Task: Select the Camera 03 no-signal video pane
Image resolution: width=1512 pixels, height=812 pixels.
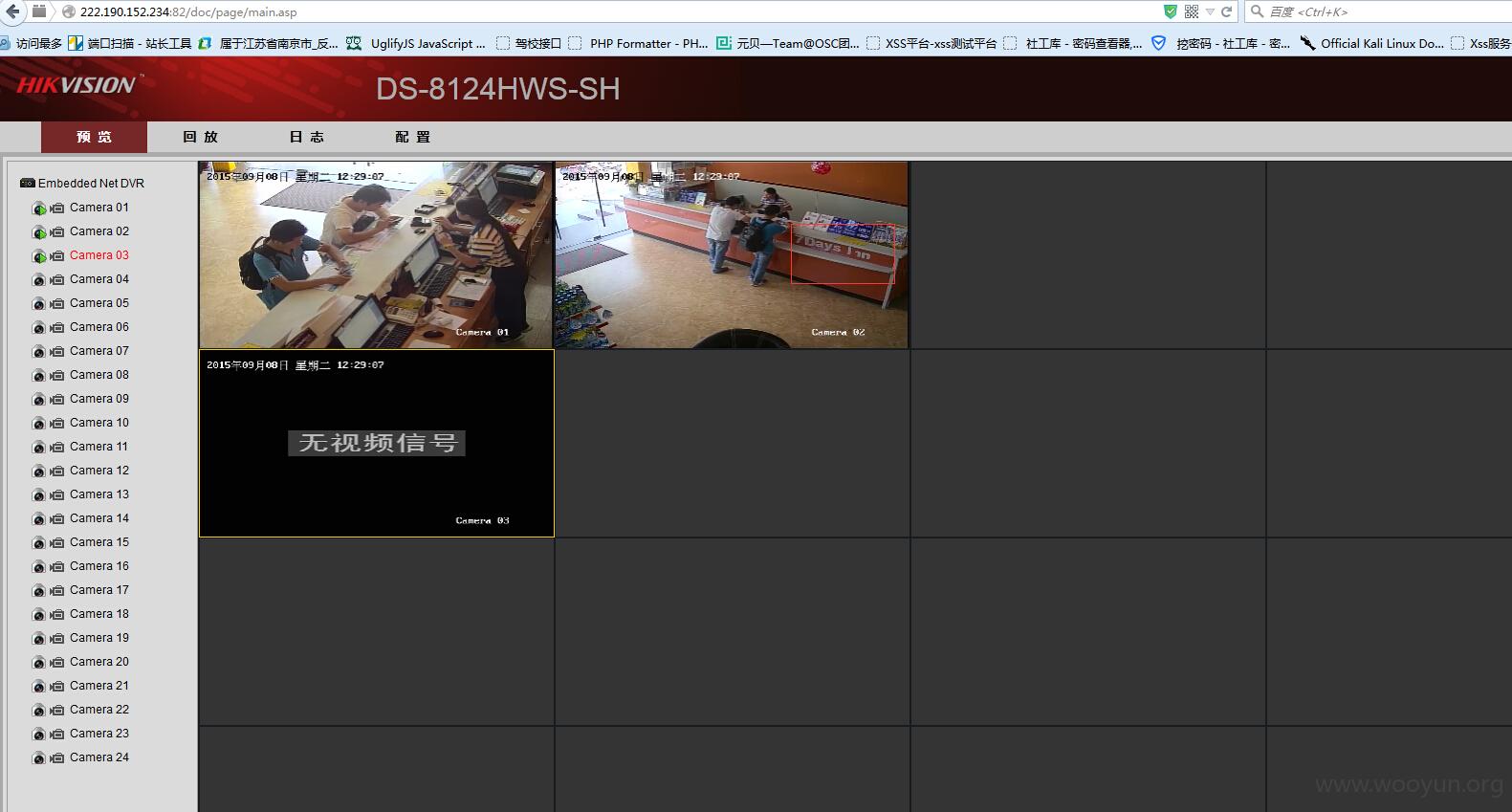Action: (377, 443)
